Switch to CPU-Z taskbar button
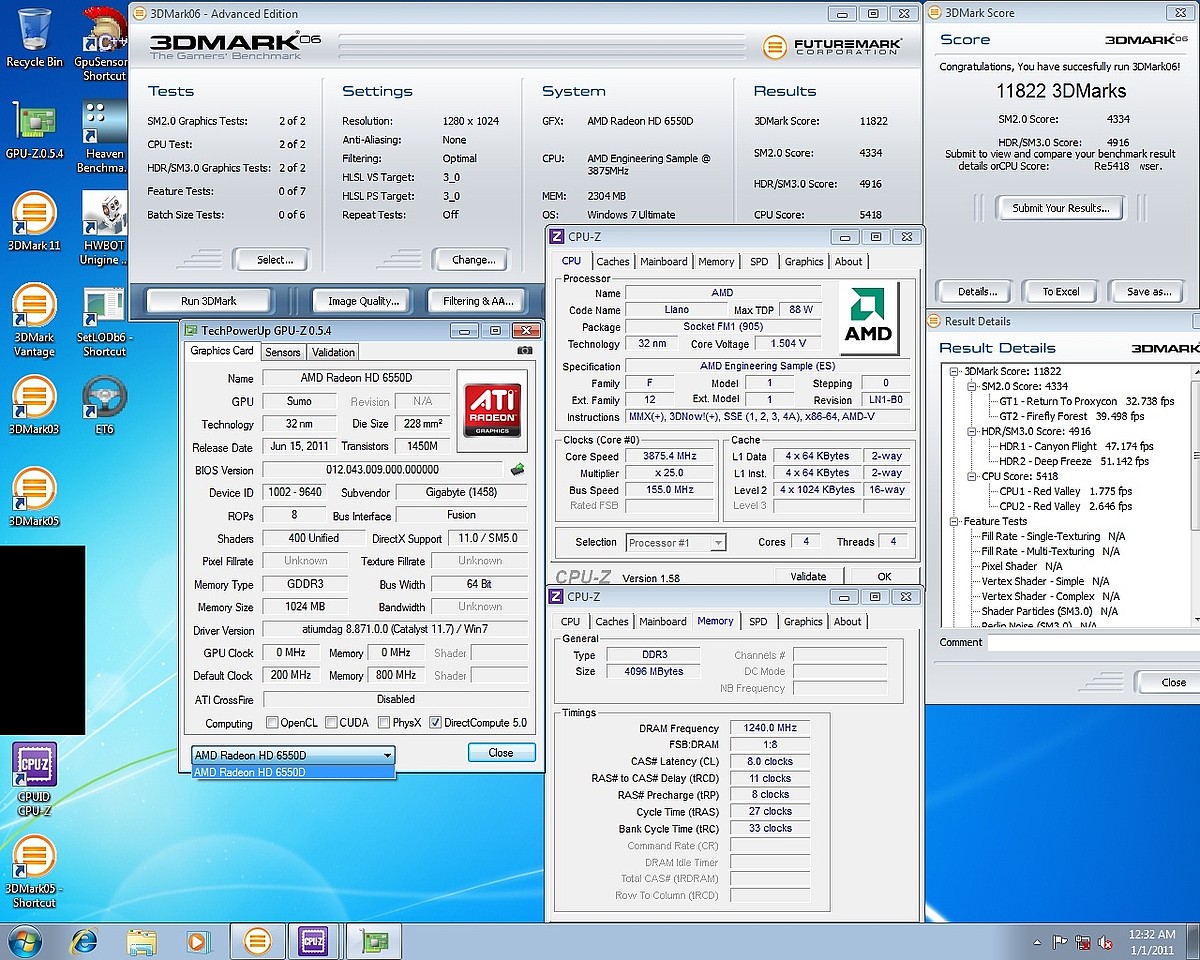1200x960 pixels. pos(314,941)
